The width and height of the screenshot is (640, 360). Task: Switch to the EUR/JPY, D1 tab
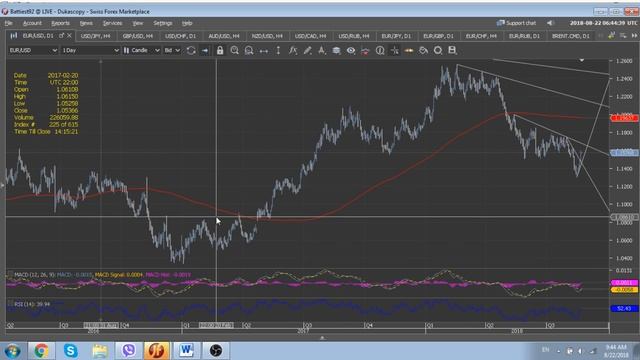tap(396, 36)
